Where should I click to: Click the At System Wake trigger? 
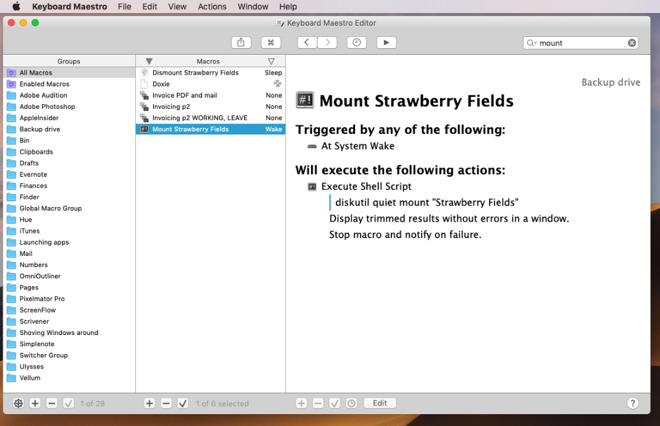(358, 146)
